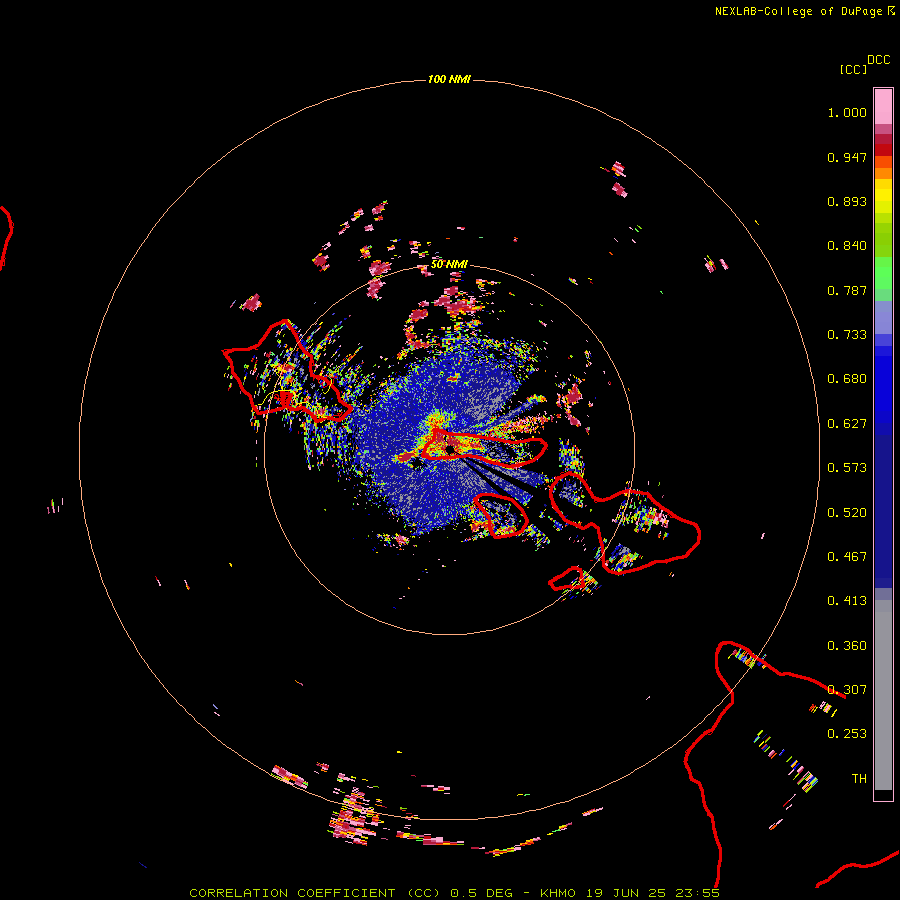Pick the gray color bar segment
This screenshot has height=900, width=900.
[883, 695]
